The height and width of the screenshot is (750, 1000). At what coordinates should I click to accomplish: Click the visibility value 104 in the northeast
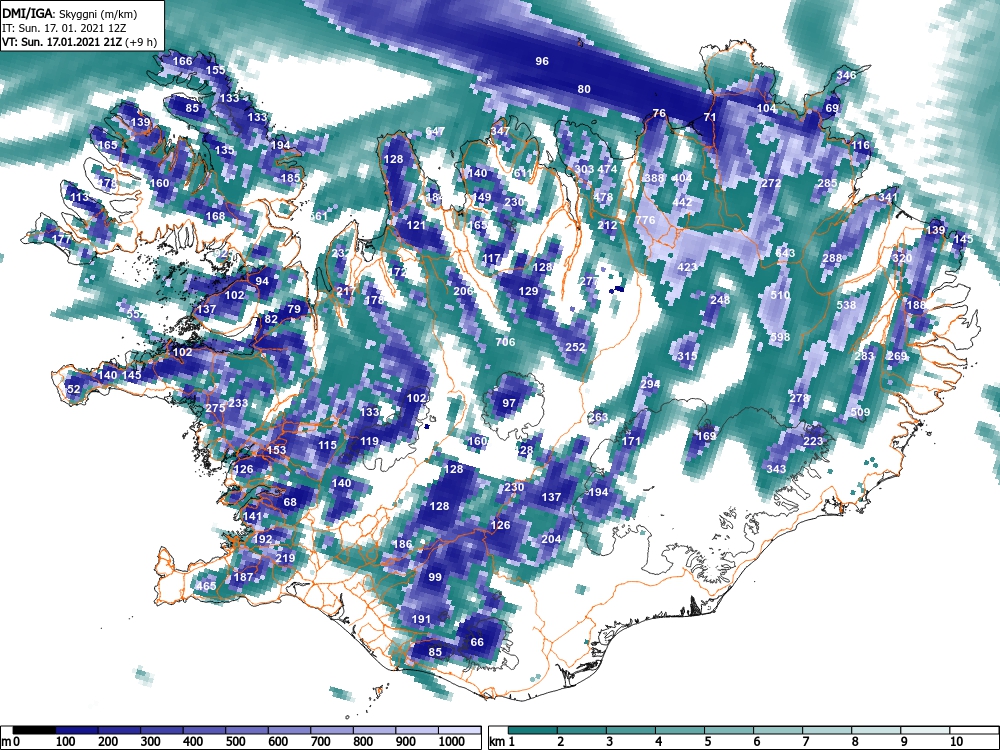[766, 108]
